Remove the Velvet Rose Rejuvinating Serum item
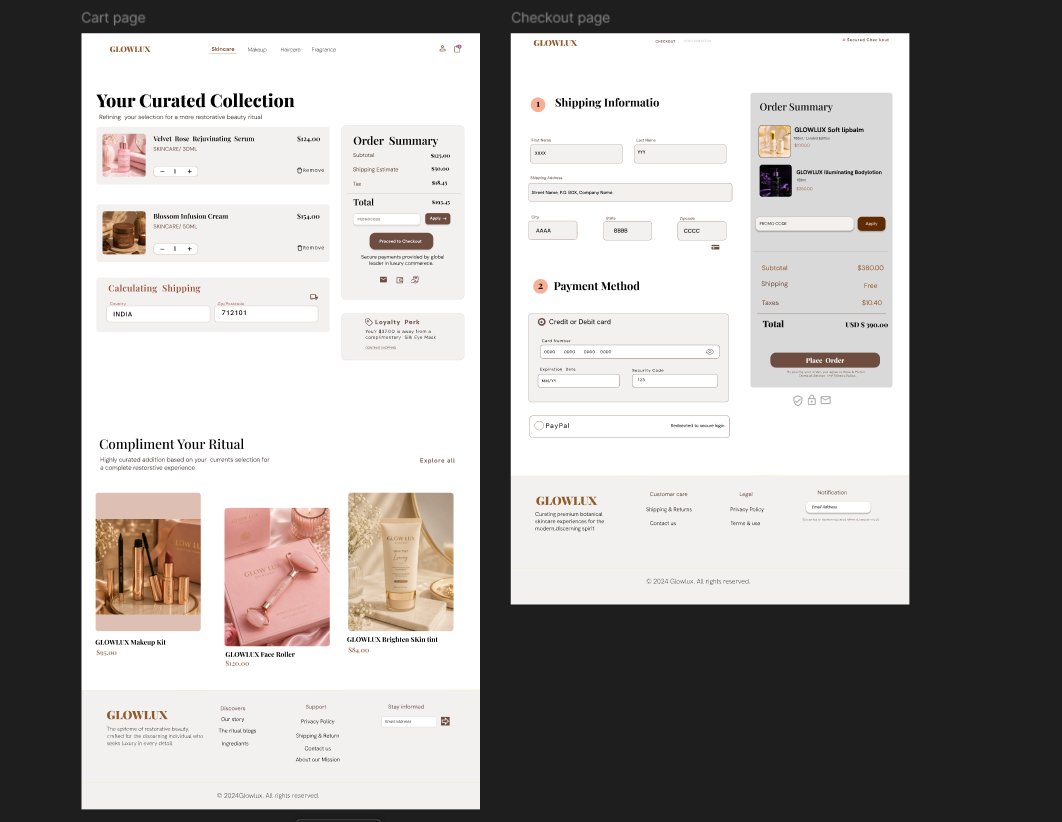The height and width of the screenshot is (822, 1062). coord(310,171)
